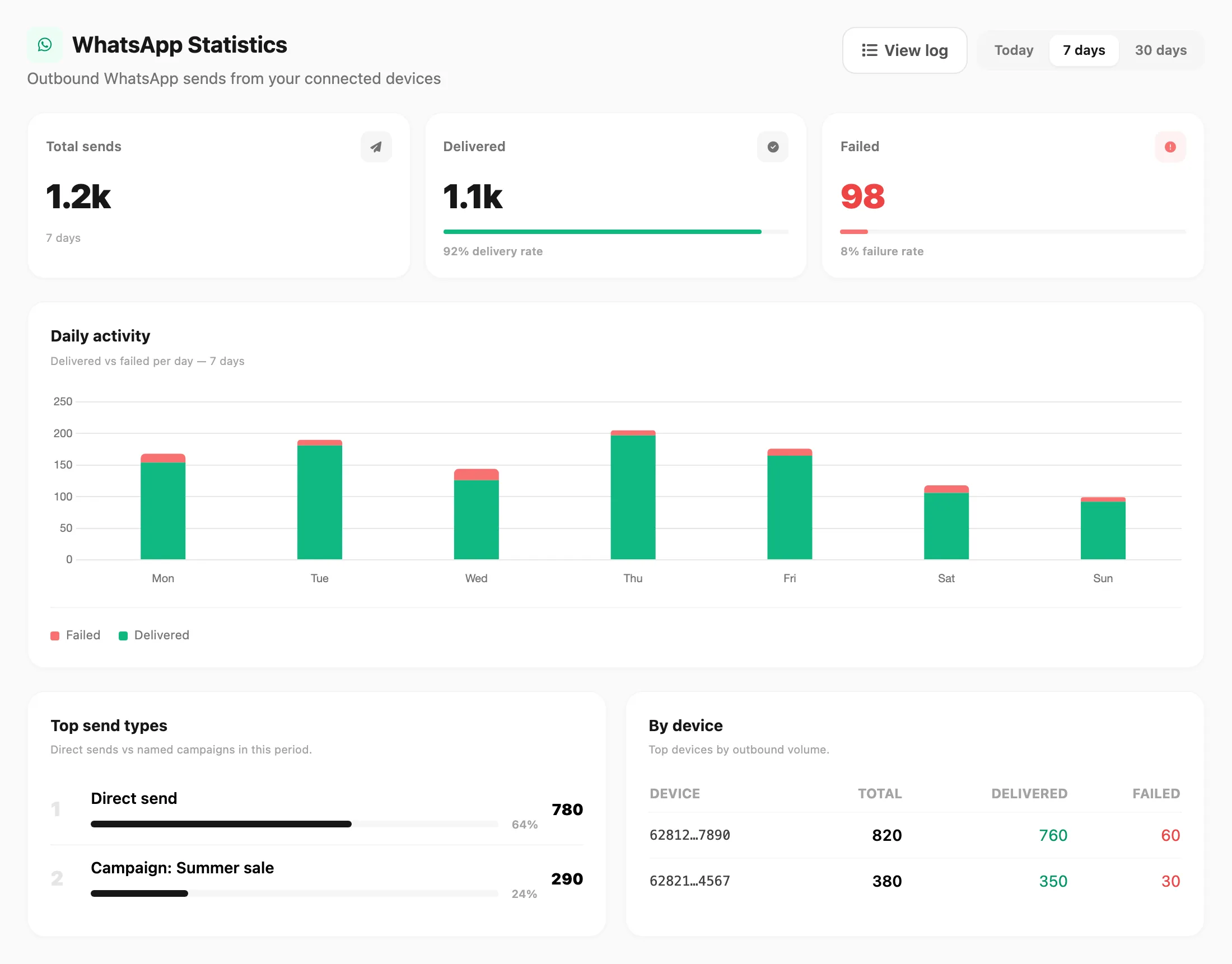Click the "Direct send" row label

[134, 798]
